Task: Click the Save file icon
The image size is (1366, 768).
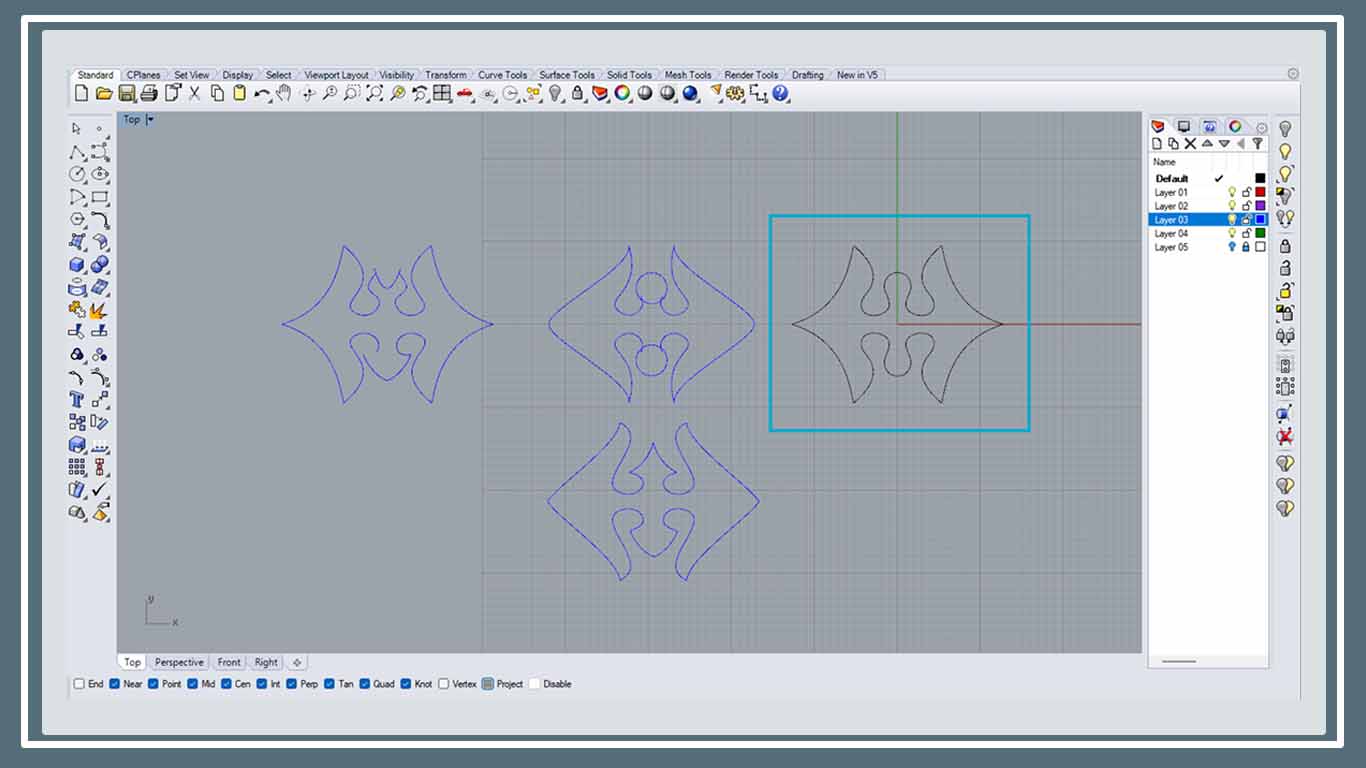Action: (127, 94)
